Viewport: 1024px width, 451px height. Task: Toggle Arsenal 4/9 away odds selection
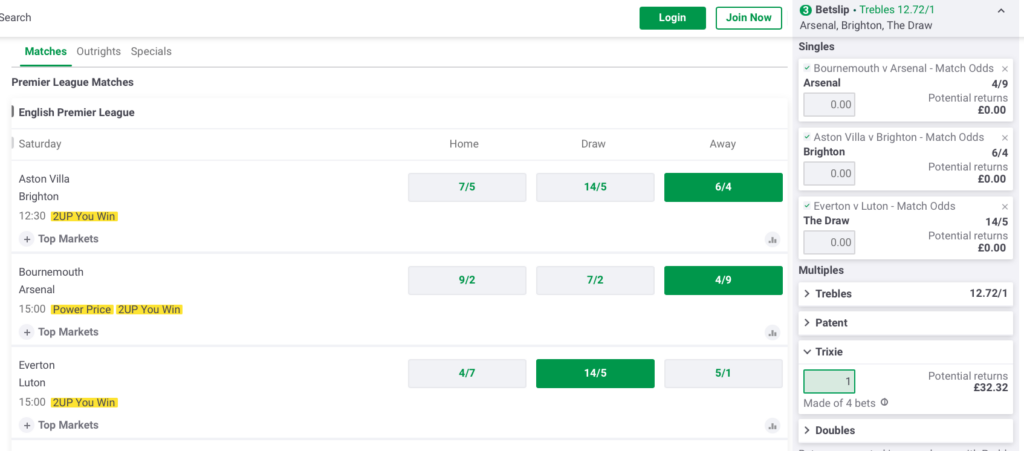click(x=723, y=280)
